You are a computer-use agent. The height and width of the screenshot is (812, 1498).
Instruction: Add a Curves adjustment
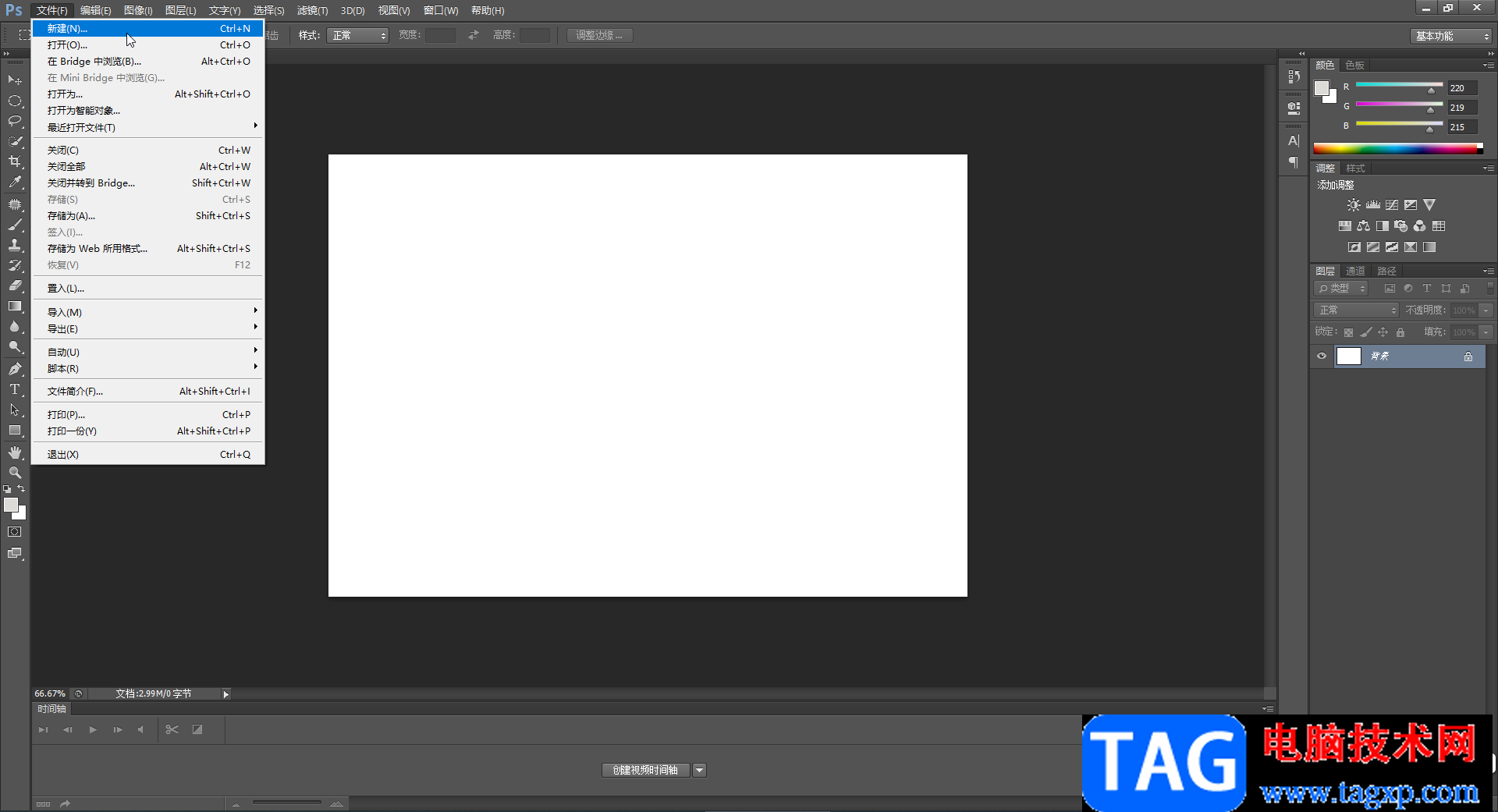(1392, 204)
